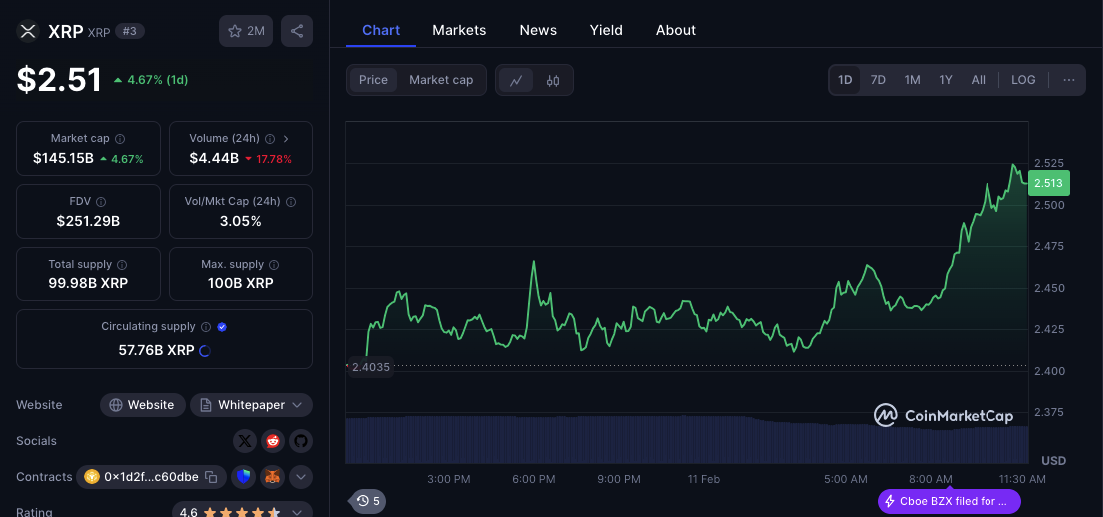Click the 2.4035 opening price label
The height and width of the screenshot is (517, 1103).
pyautogui.click(x=371, y=366)
